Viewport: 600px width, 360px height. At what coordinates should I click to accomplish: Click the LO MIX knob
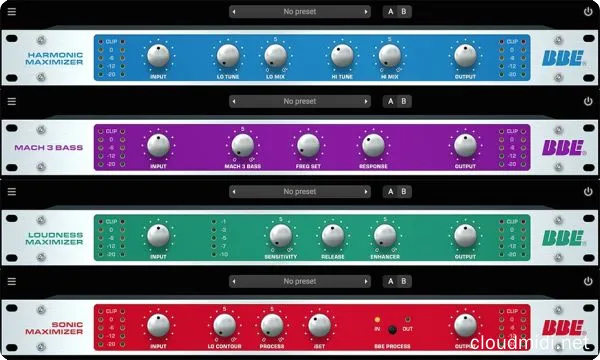click(x=276, y=56)
